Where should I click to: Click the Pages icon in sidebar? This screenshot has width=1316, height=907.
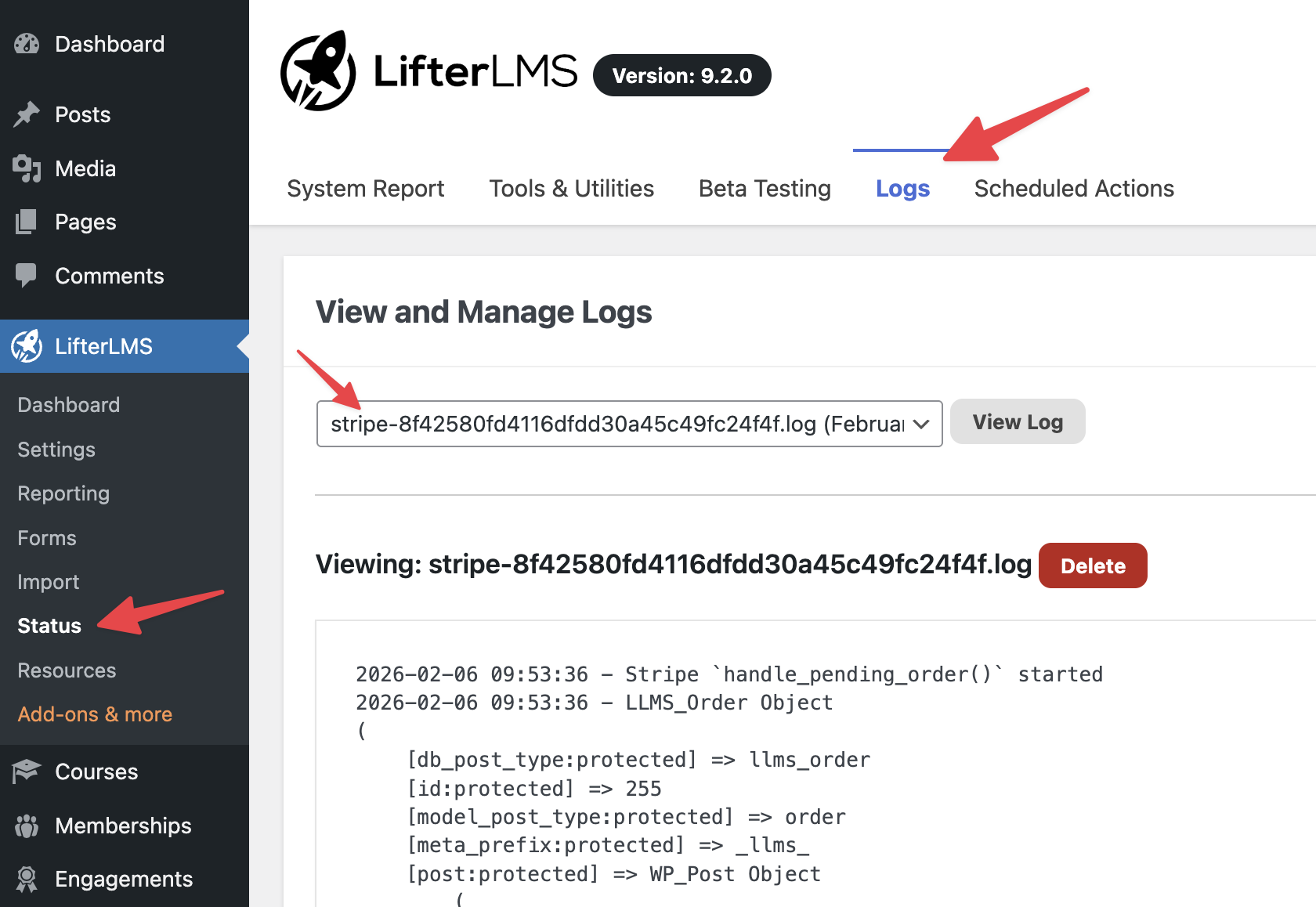[x=27, y=222]
